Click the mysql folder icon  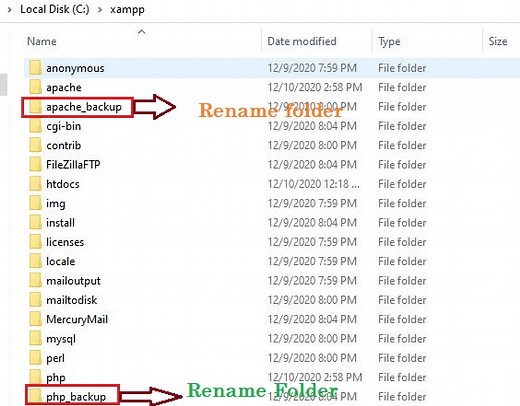coord(35,339)
